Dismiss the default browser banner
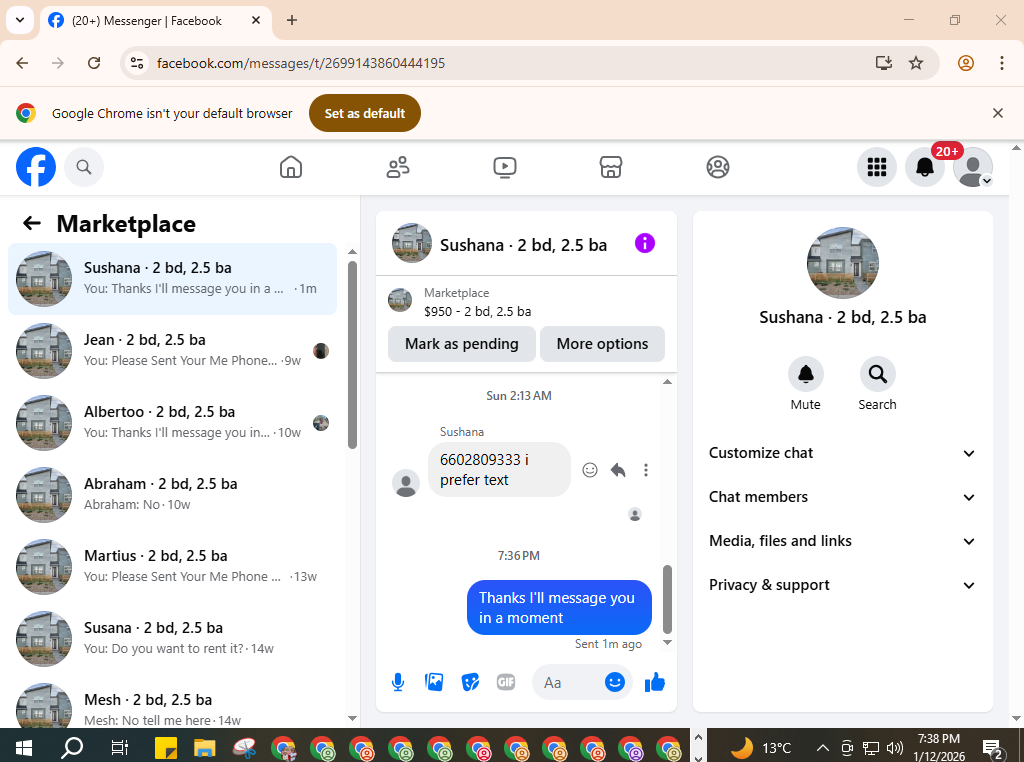The height and width of the screenshot is (762, 1024). (x=997, y=113)
